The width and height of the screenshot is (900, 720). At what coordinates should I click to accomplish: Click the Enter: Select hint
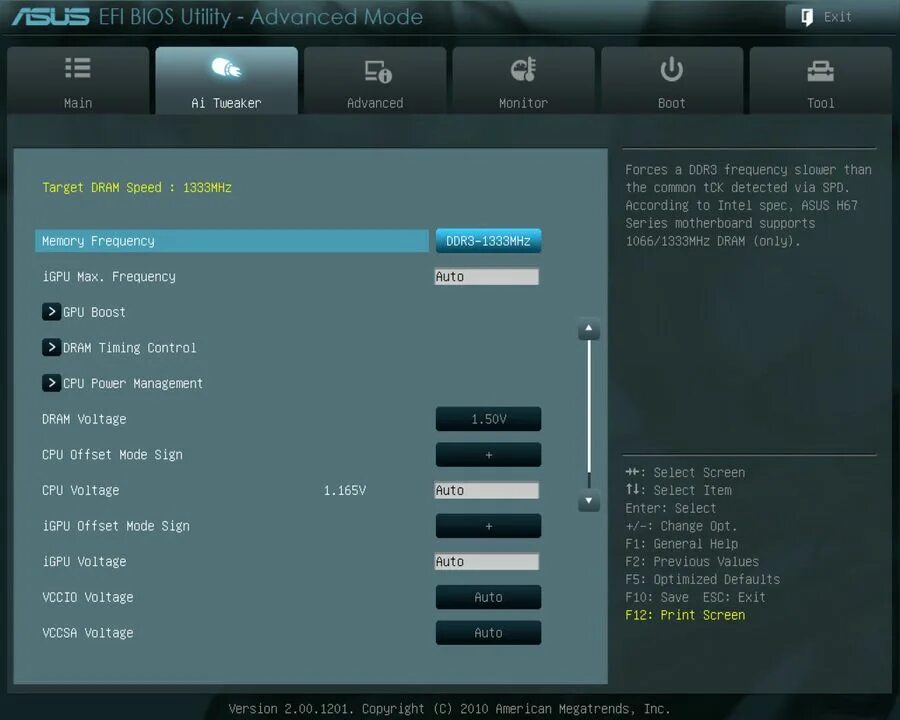671,508
